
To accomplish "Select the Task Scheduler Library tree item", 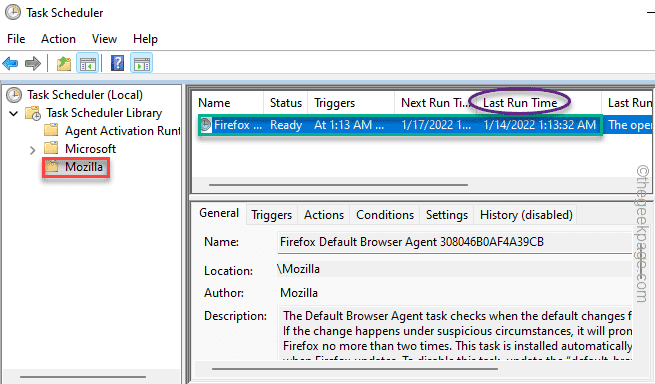I will (104, 113).
